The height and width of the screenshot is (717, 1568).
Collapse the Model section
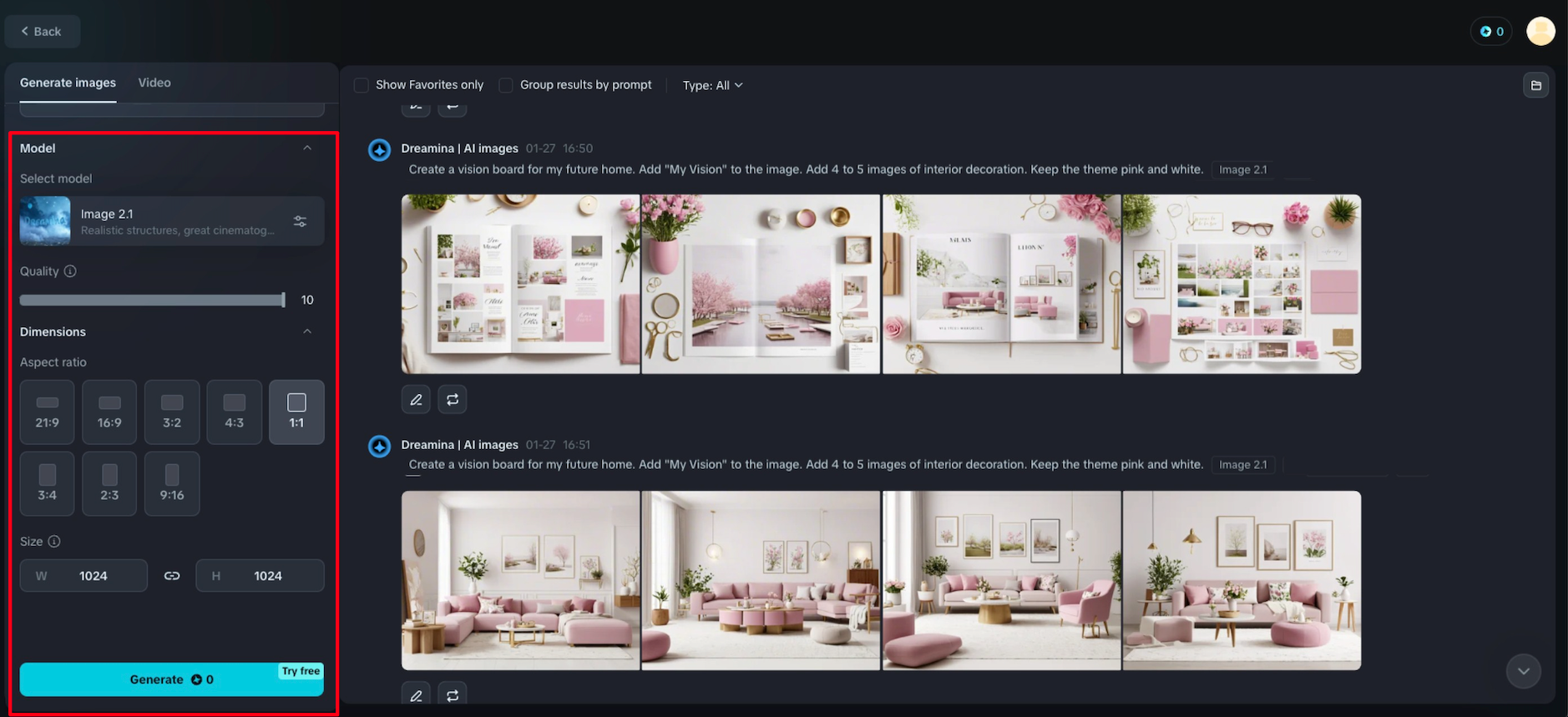(x=307, y=148)
